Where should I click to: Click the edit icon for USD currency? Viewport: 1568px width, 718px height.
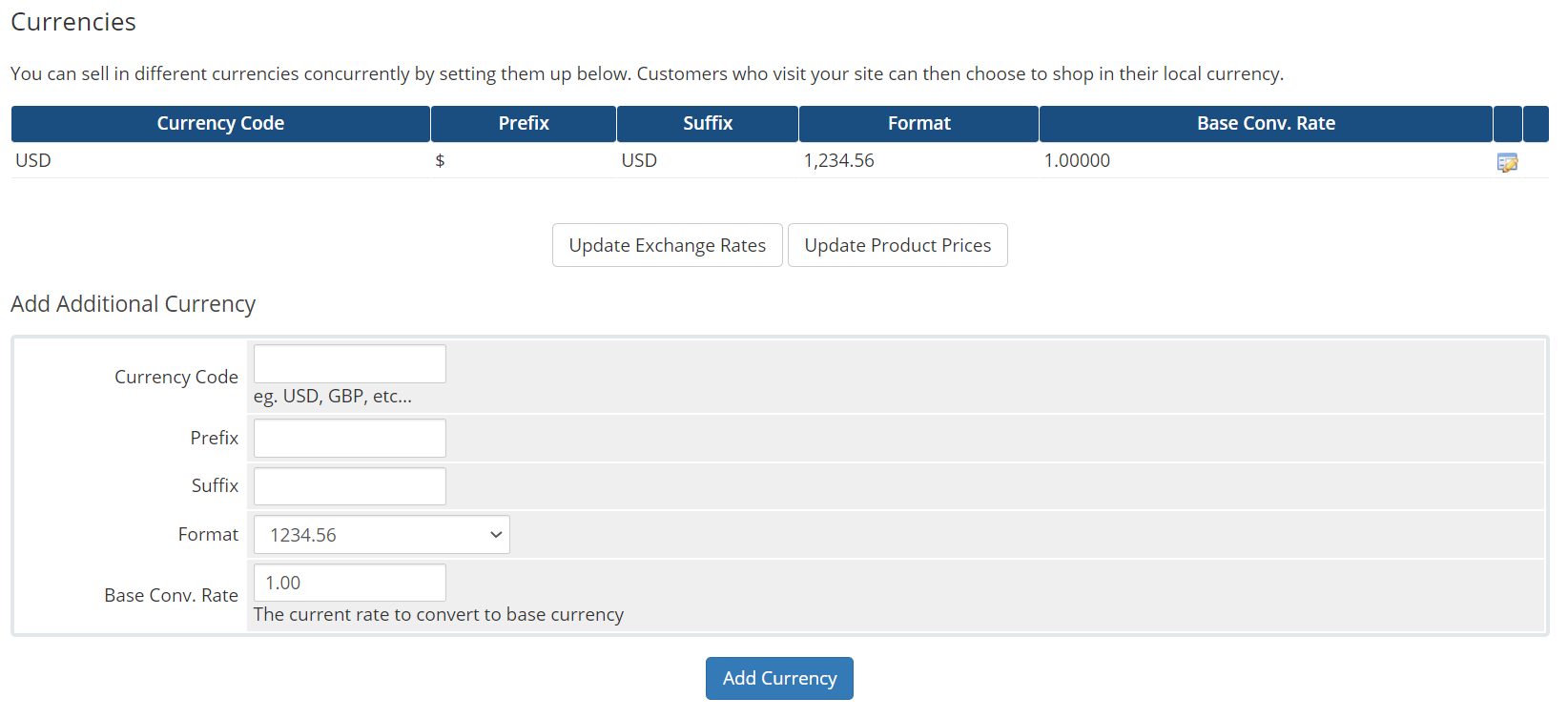[x=1507, y=163]
